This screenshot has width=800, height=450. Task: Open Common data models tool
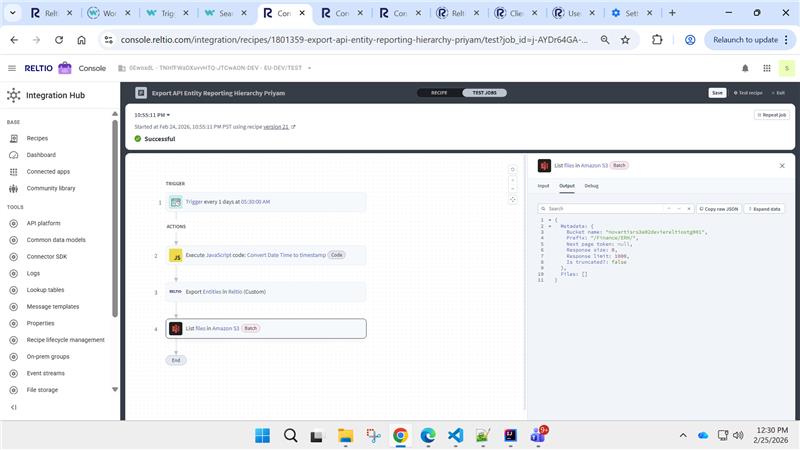coord(56,240)
